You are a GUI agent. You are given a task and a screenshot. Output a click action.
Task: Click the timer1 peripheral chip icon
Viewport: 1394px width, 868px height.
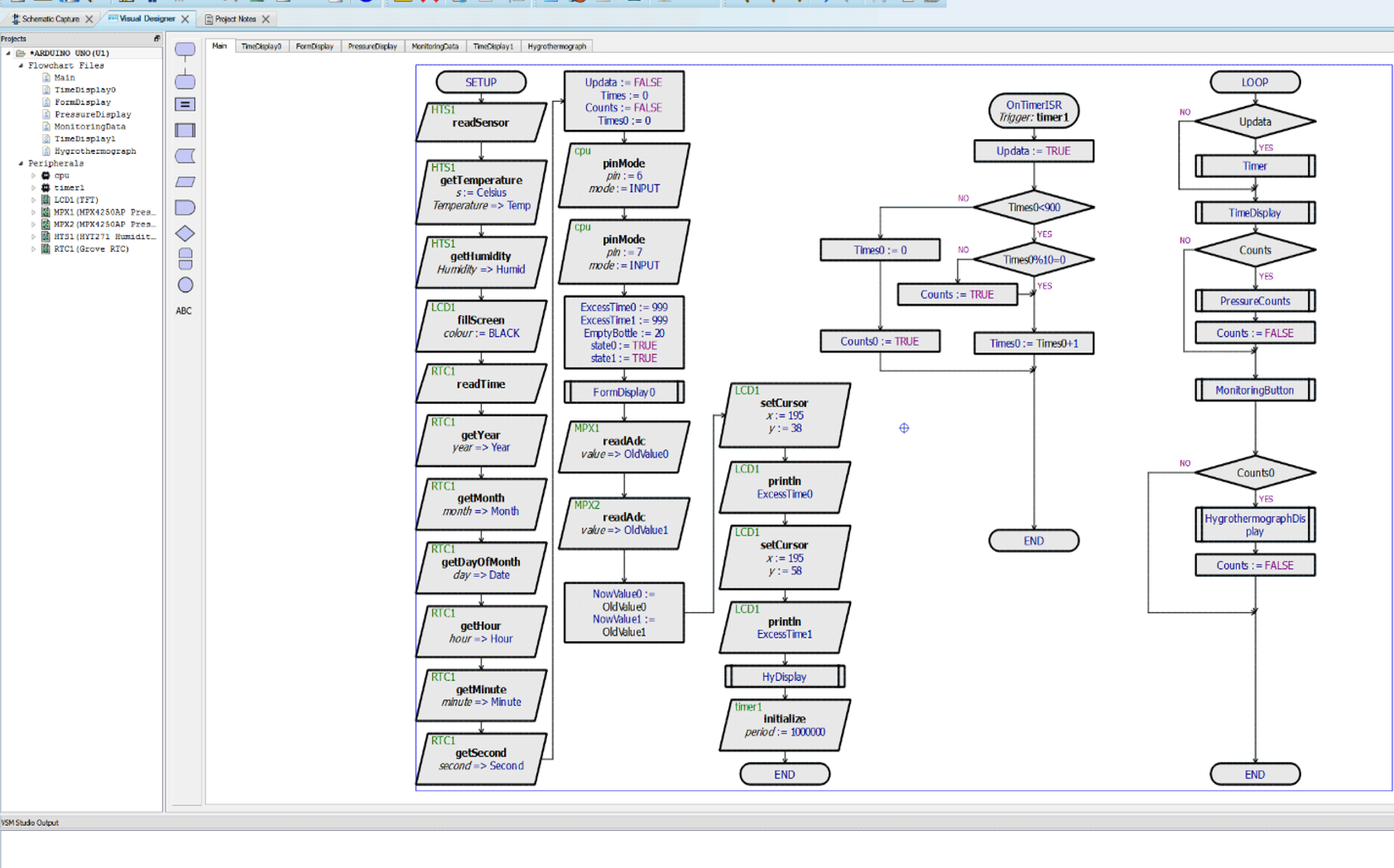coord(46,188)
